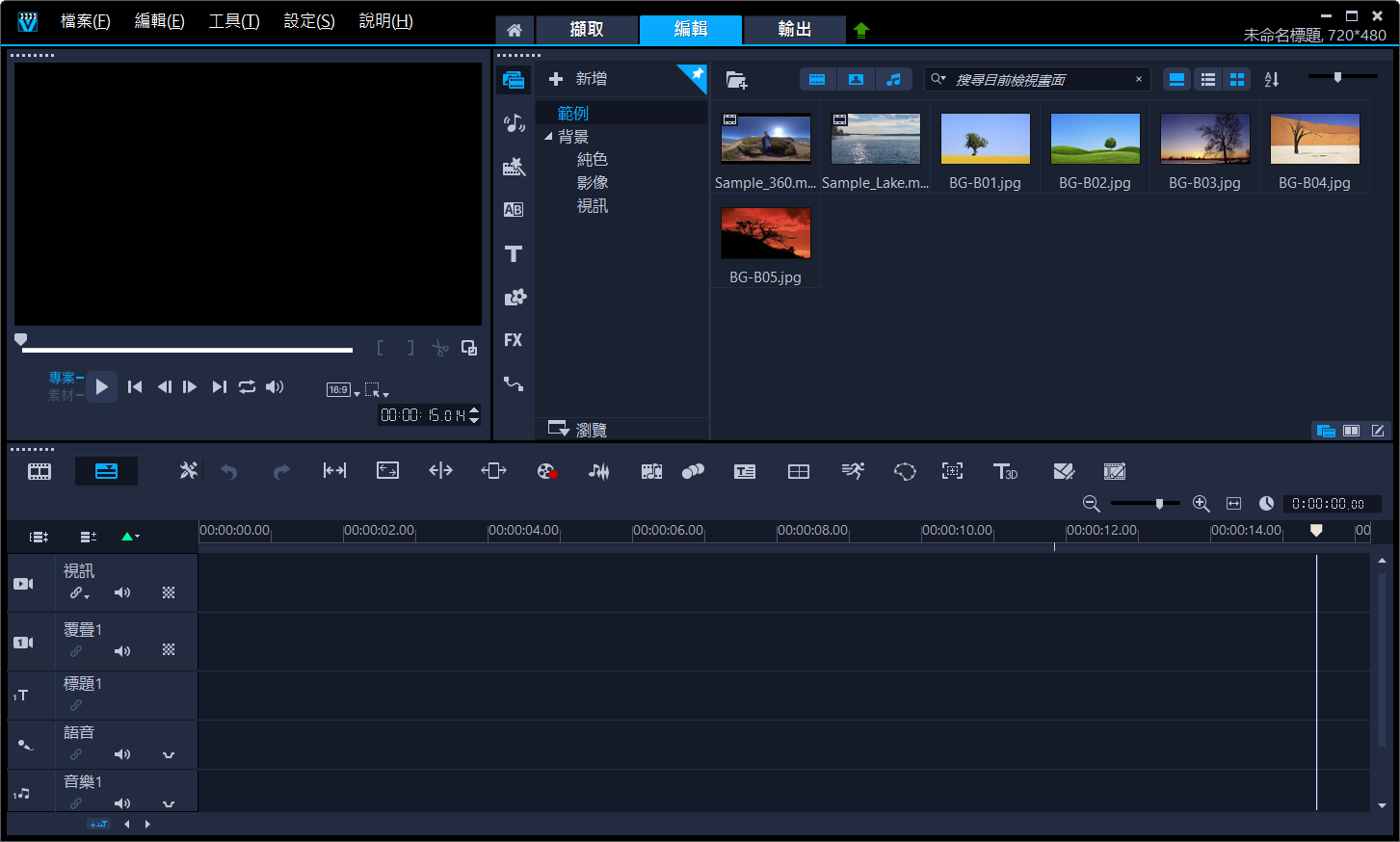Open the 檔案(F) menu
The height and width of the screenshot is (842, 1400).
point(85,21)
